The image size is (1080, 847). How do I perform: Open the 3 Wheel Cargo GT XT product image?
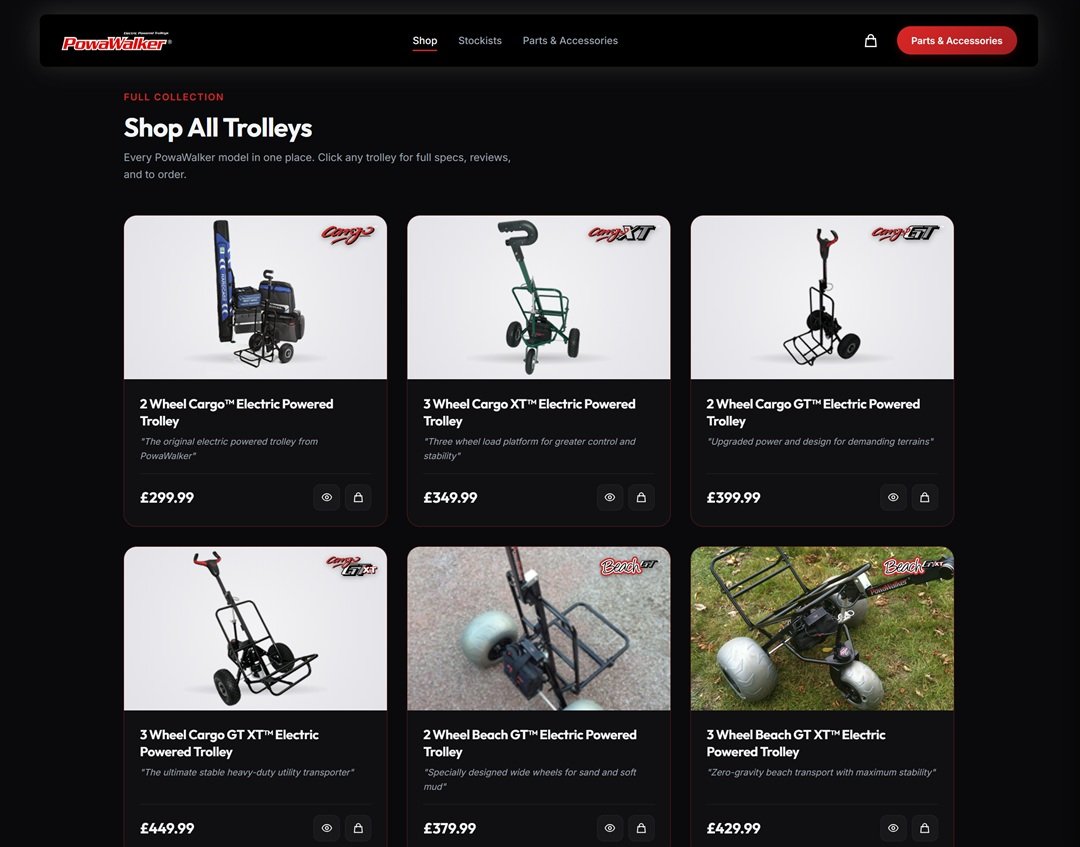(x=256, y=629)
